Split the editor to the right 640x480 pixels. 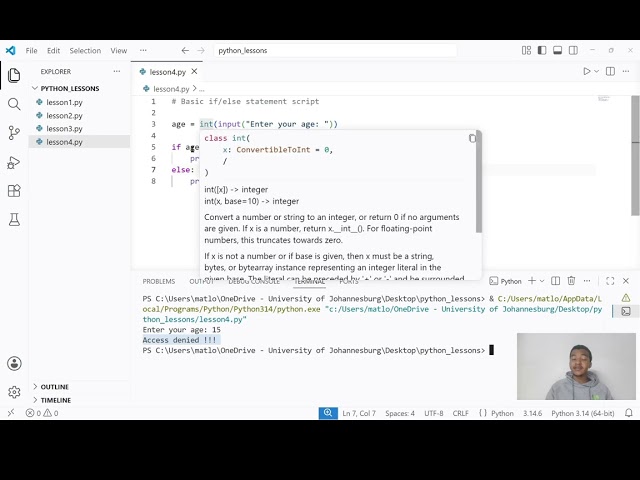click(x=610, y=71)
